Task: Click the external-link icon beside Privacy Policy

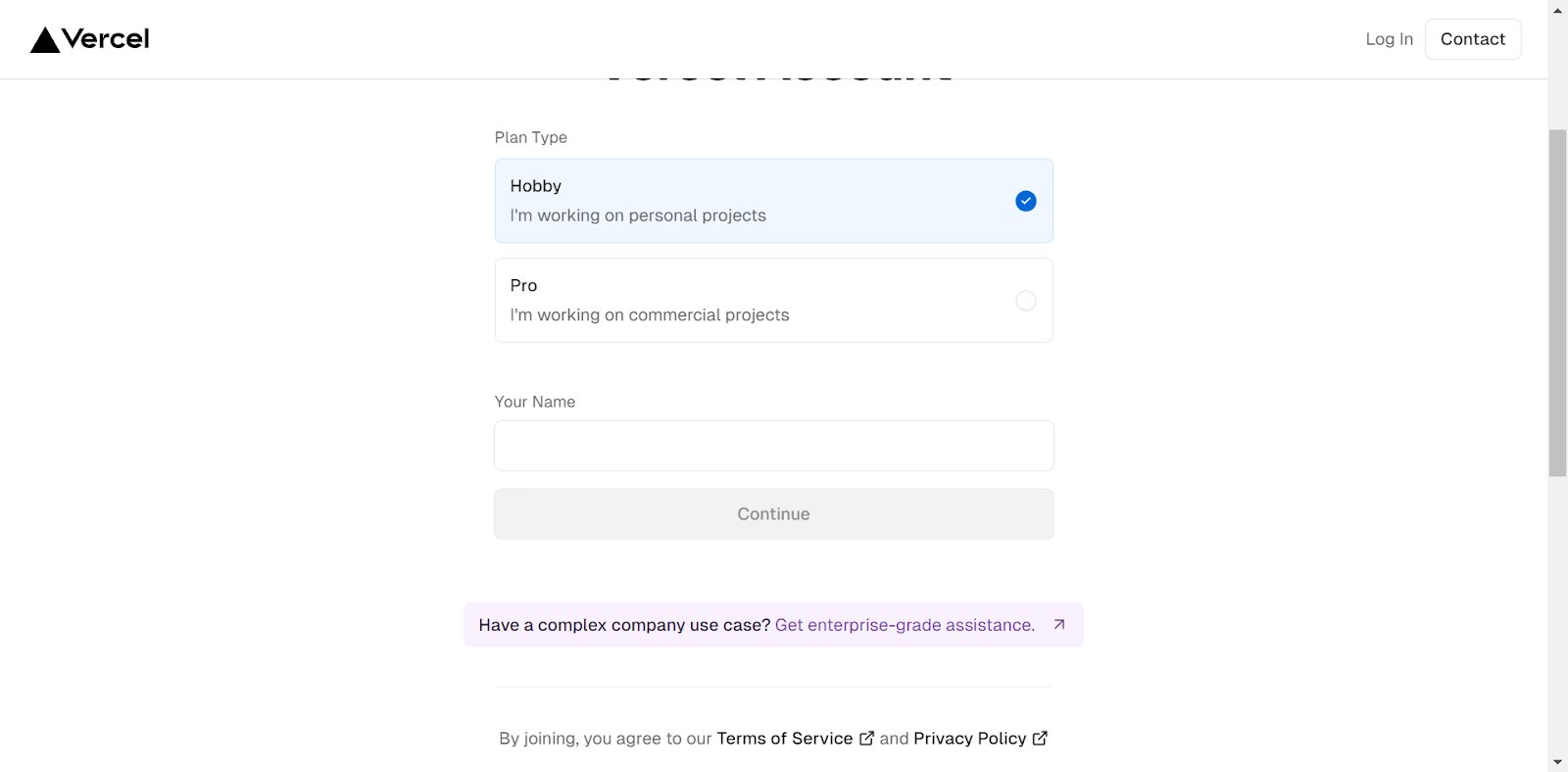Action: [x=1040, y=739]
